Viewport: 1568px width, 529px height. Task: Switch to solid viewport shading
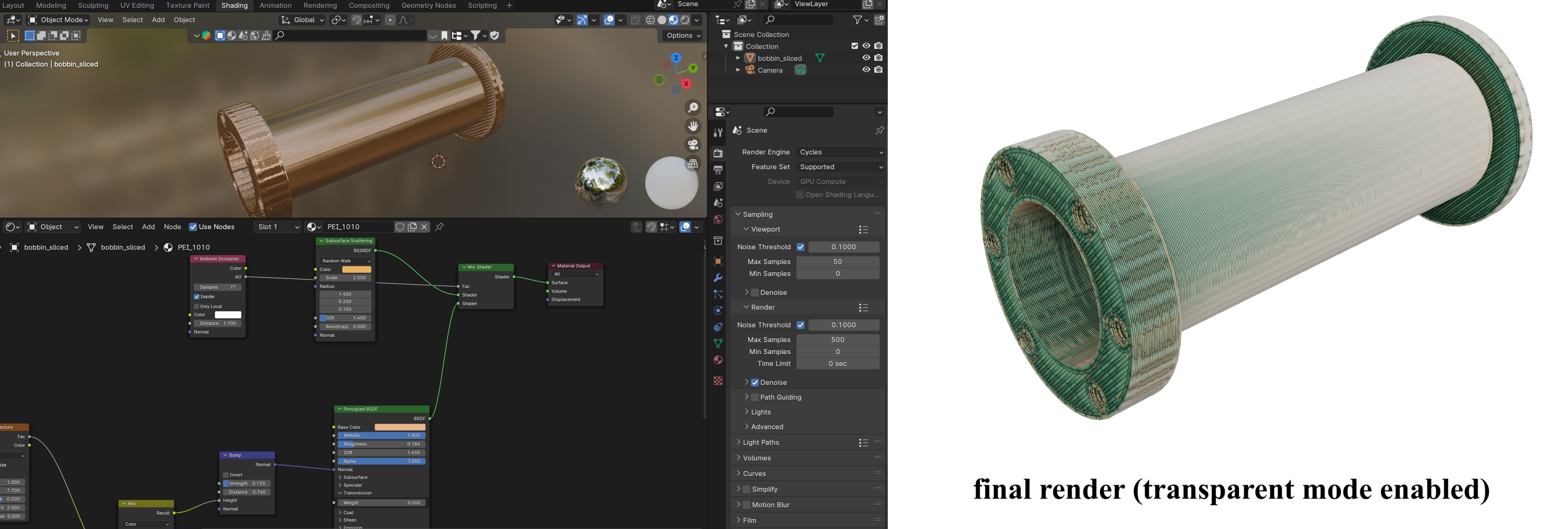tap(662, 20)
